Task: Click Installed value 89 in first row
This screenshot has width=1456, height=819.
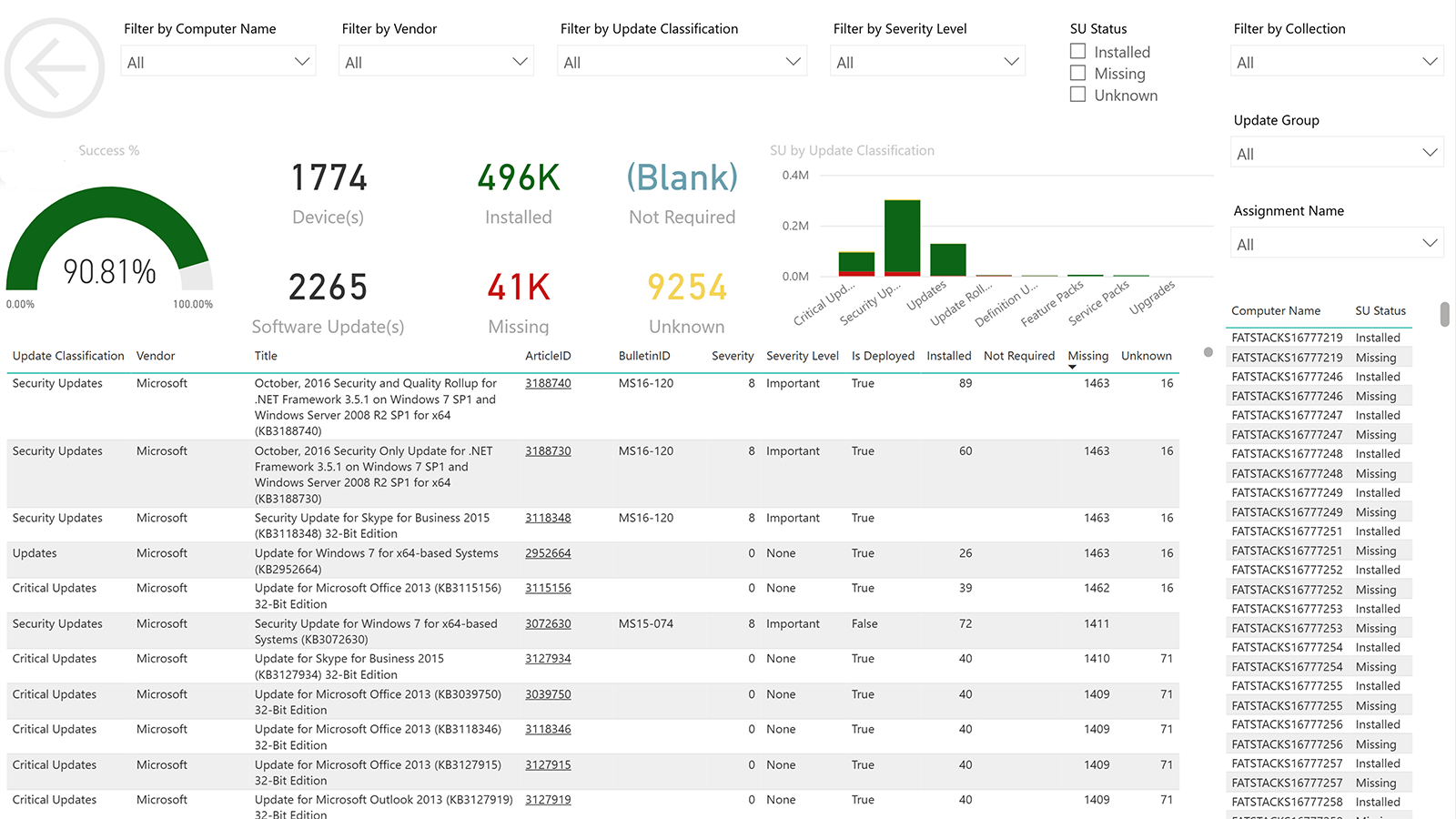Action: [966, 383]
